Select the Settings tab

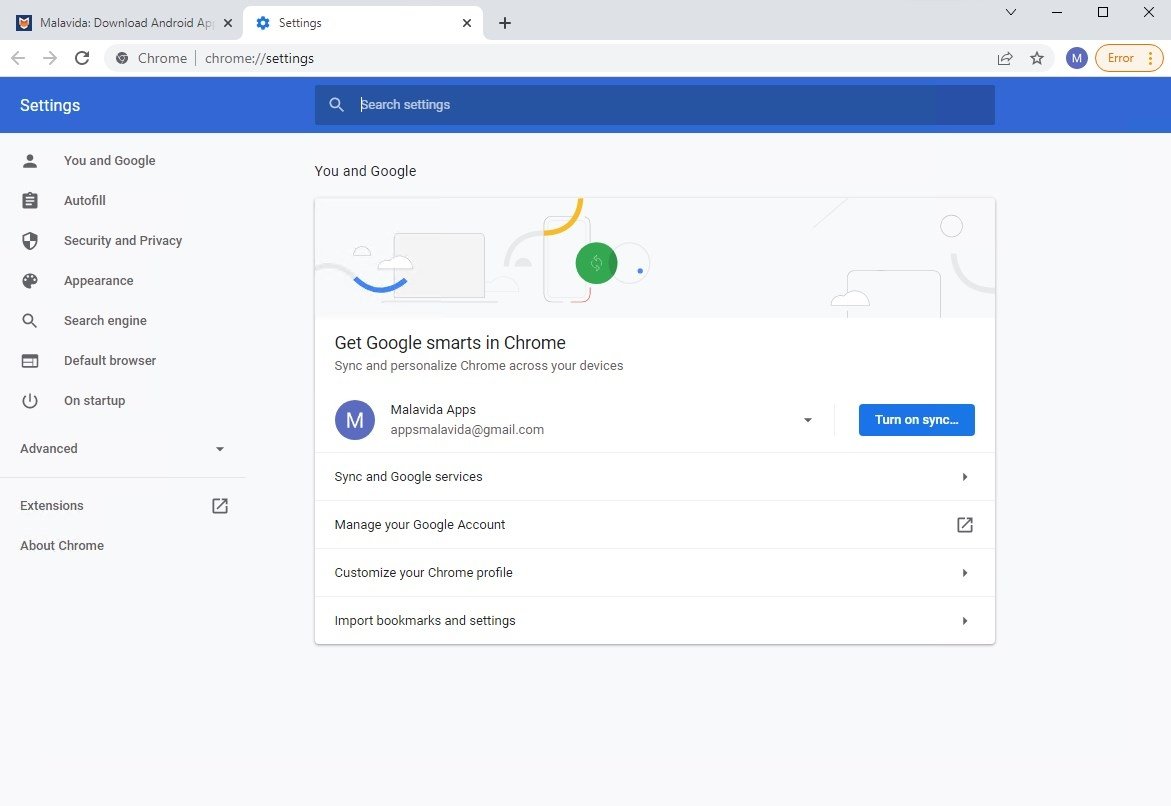click(x=364, y=23)
